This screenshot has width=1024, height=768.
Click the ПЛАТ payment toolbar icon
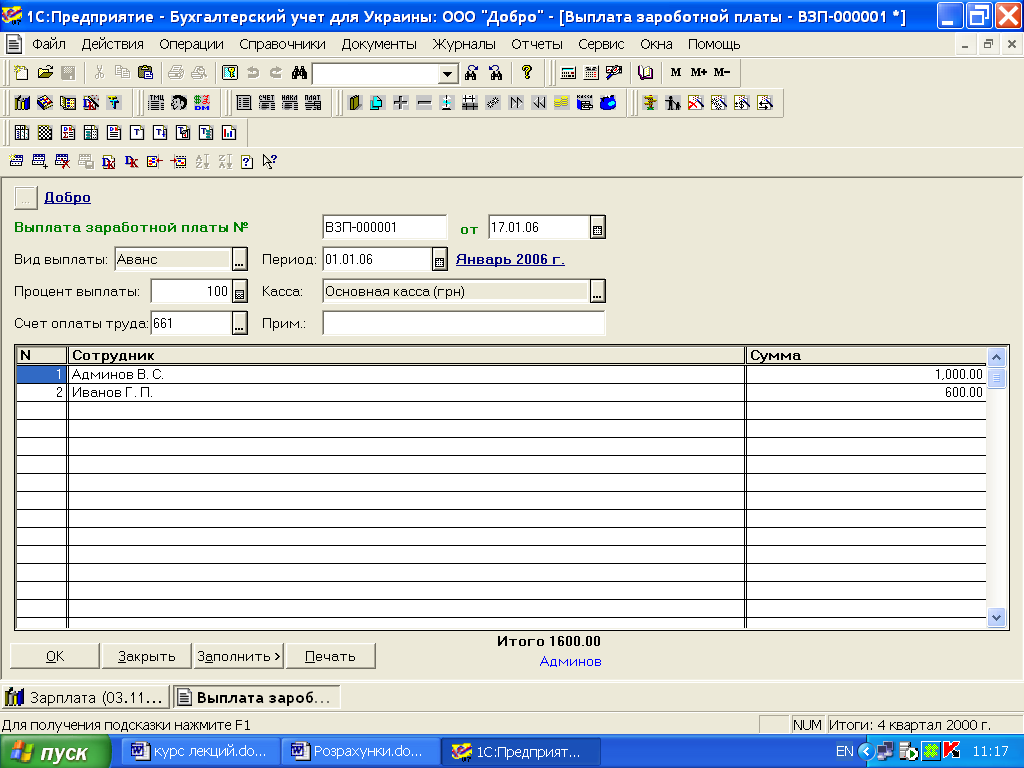tap(313, 103)
